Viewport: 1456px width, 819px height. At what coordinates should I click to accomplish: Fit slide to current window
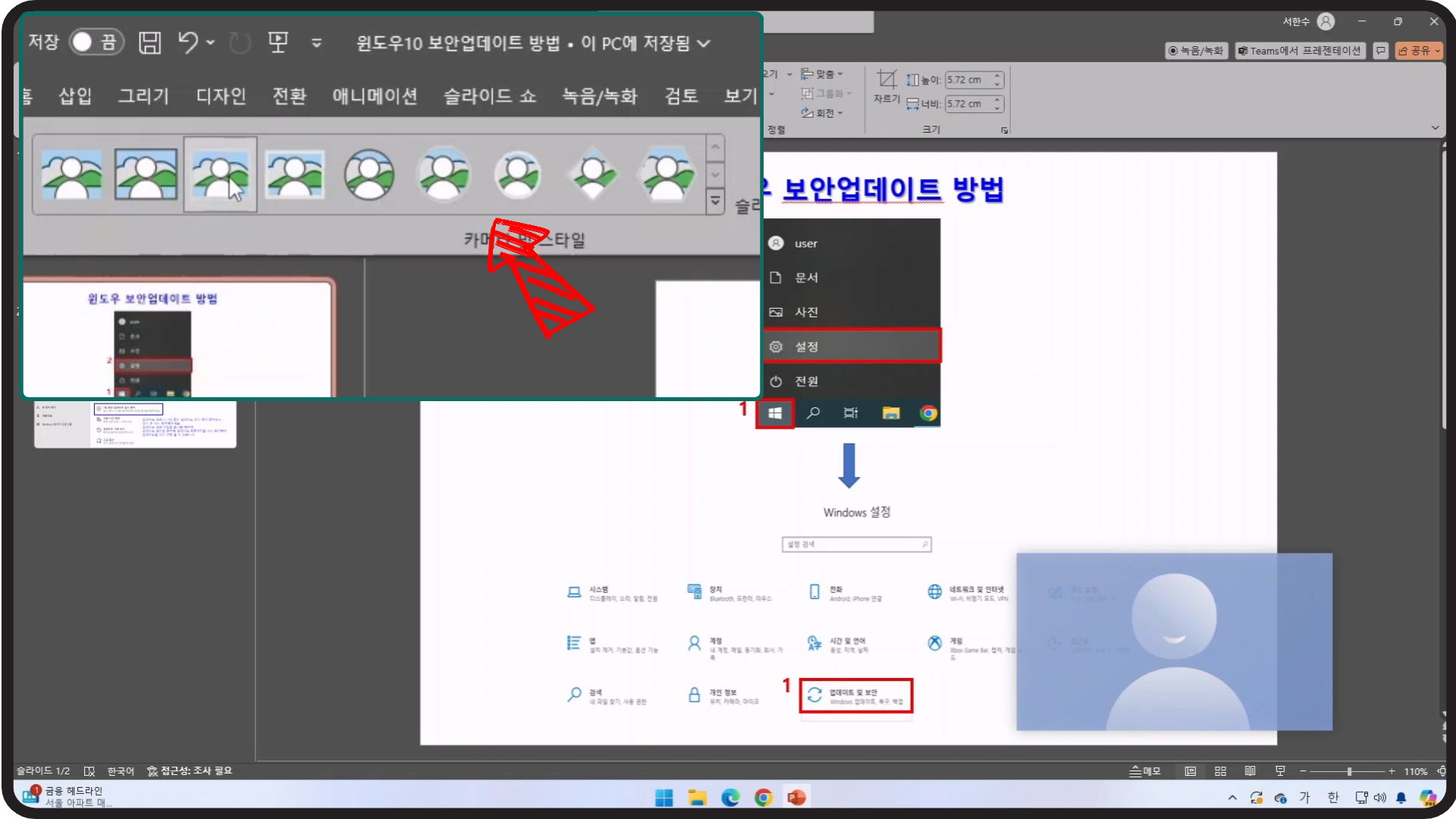pyautogui.click(x=1441, y=771)
